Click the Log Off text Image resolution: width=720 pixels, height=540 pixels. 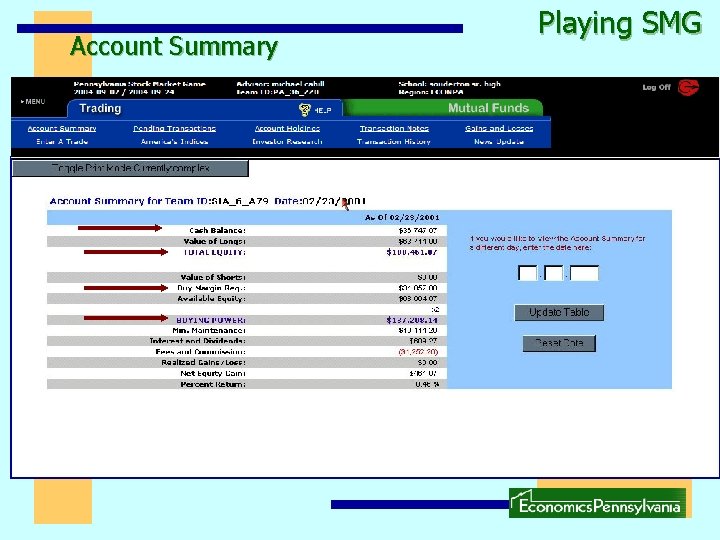tap(657, 87)
